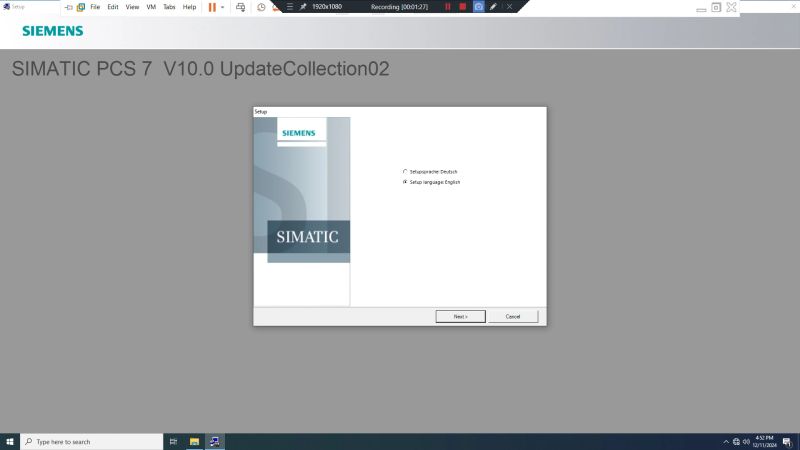Click the Setup tab at top left
This screenshot has height=450, width=800.
pyautogui.click(x=14, y=7)
